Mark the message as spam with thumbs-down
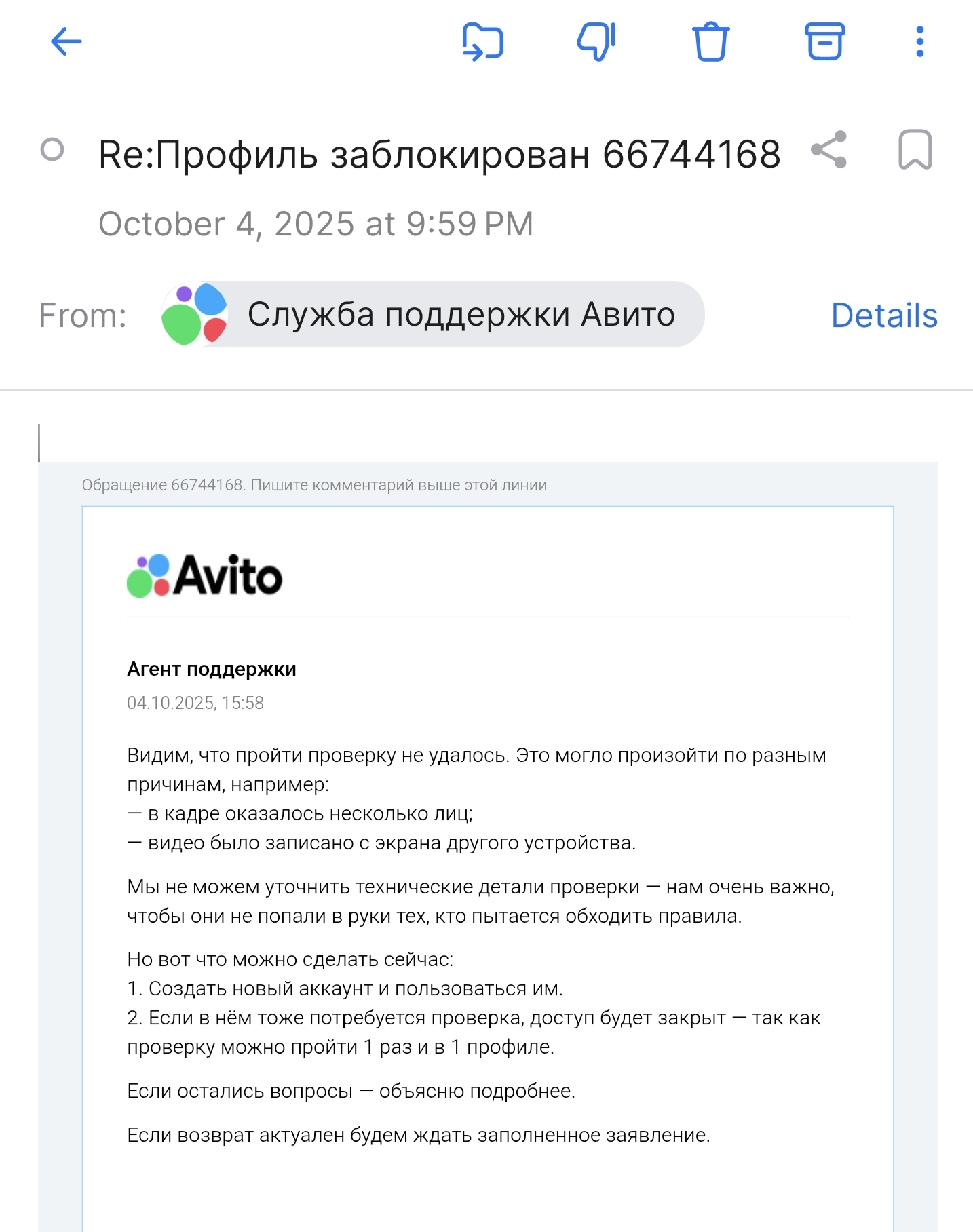Viewport: 973px width, 1232px height. tap(596, 42)
